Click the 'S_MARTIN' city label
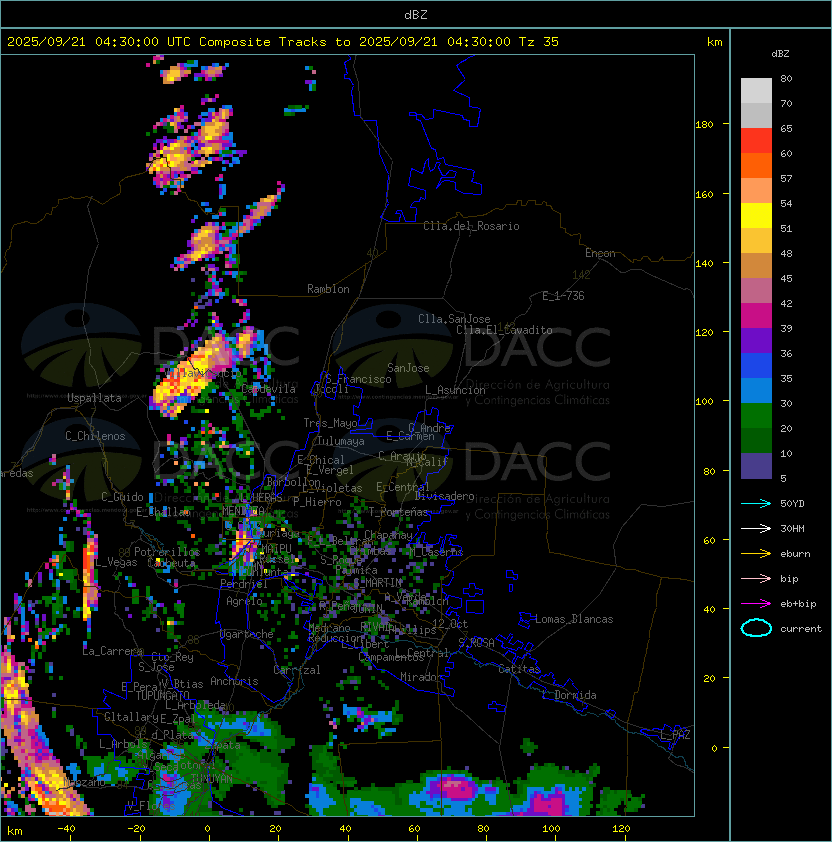Image resolution: width=832 pixels, height=842 pixels. pyautogui.click(x=378, y=582)
